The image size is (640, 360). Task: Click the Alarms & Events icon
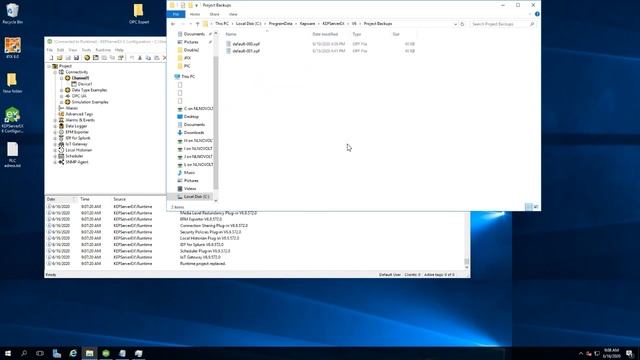click(x=62, y=120)
